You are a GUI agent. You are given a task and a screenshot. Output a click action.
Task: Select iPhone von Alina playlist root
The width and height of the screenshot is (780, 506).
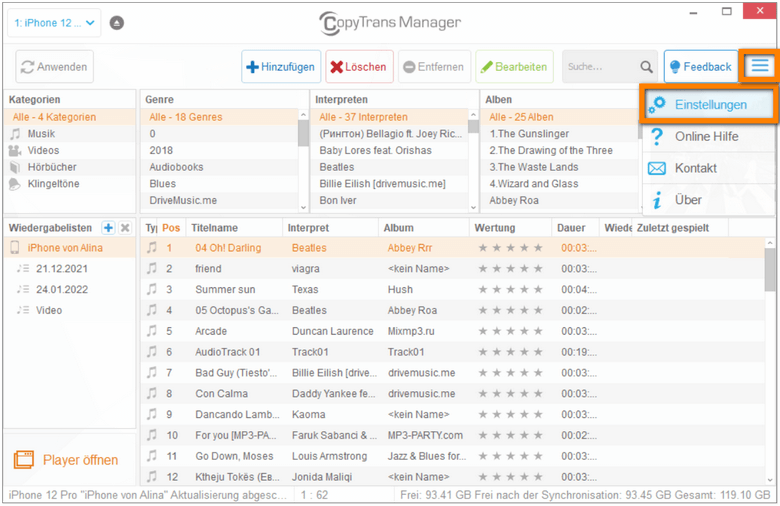click(70, 248)
